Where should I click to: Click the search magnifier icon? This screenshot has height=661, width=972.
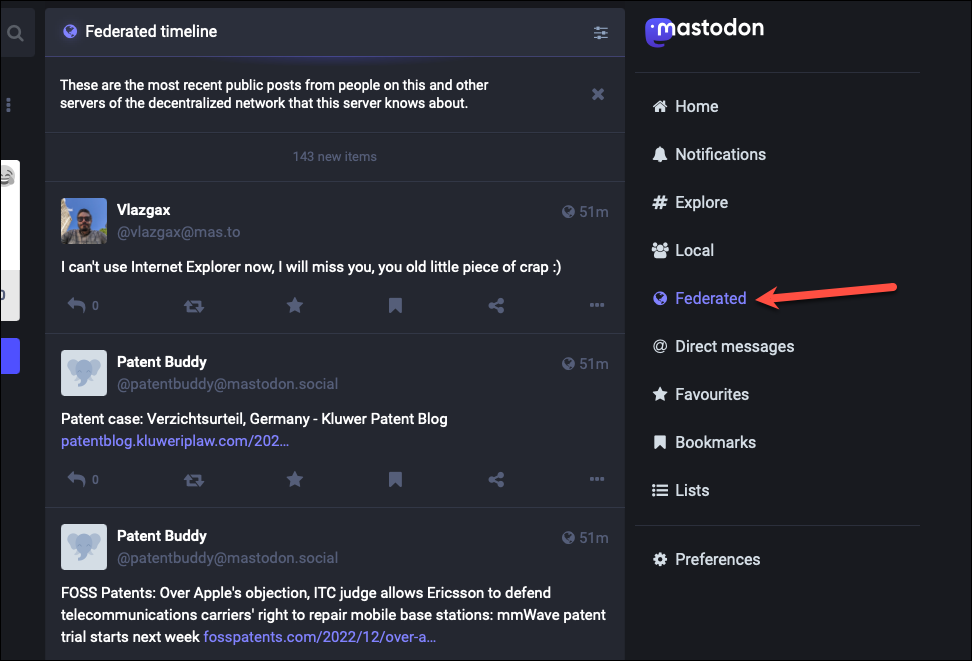pos(15,33)
